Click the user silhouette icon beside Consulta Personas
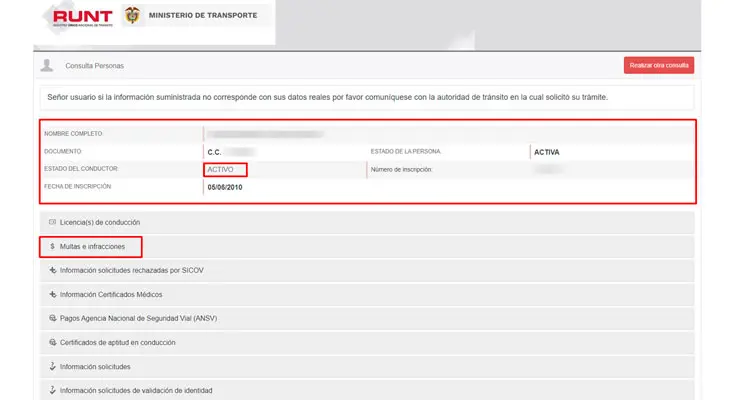The height and width of the screenshot is (400, 750). [x=47, y=66]
